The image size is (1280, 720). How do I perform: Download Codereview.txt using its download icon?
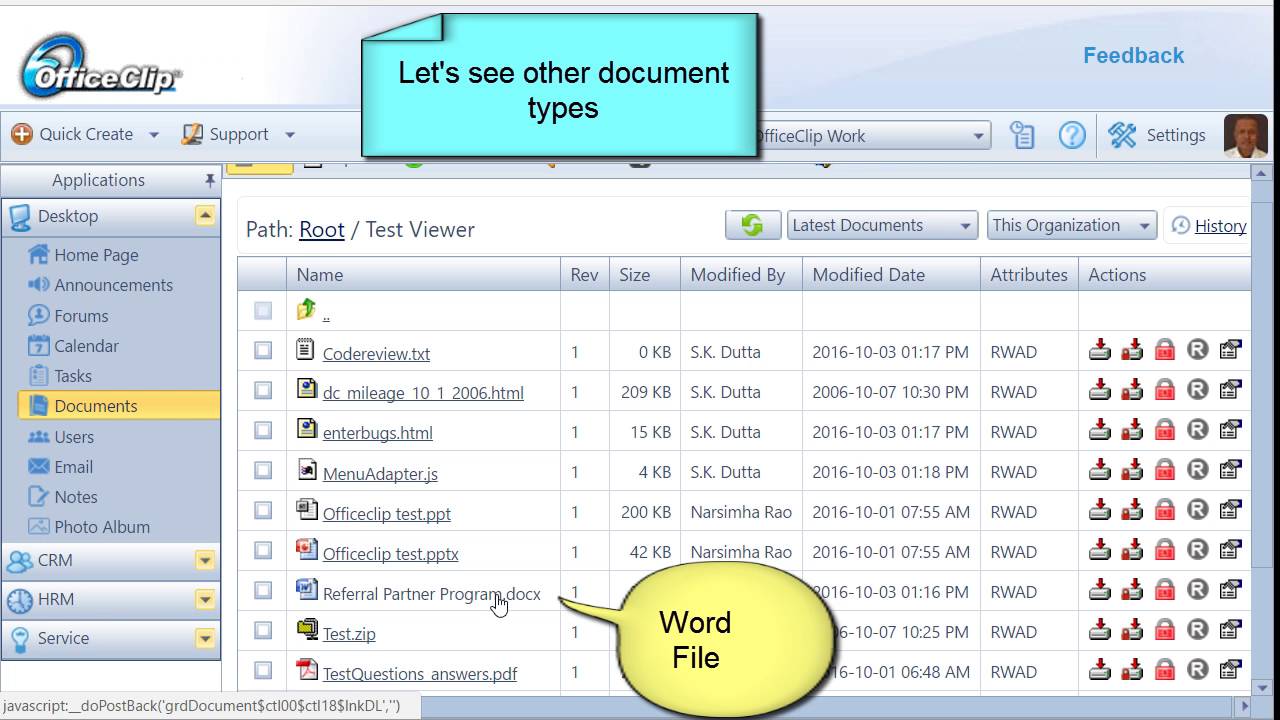tap(1100, 349)
